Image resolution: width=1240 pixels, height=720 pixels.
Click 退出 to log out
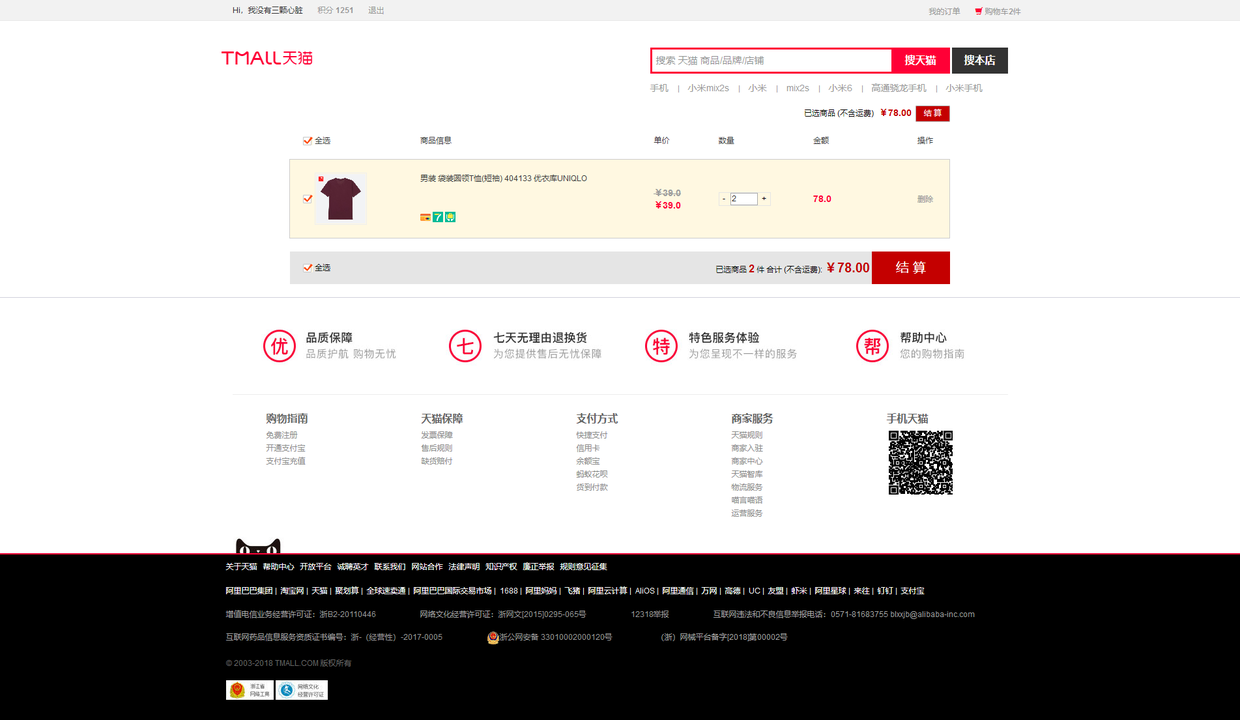tap(376, 11)
